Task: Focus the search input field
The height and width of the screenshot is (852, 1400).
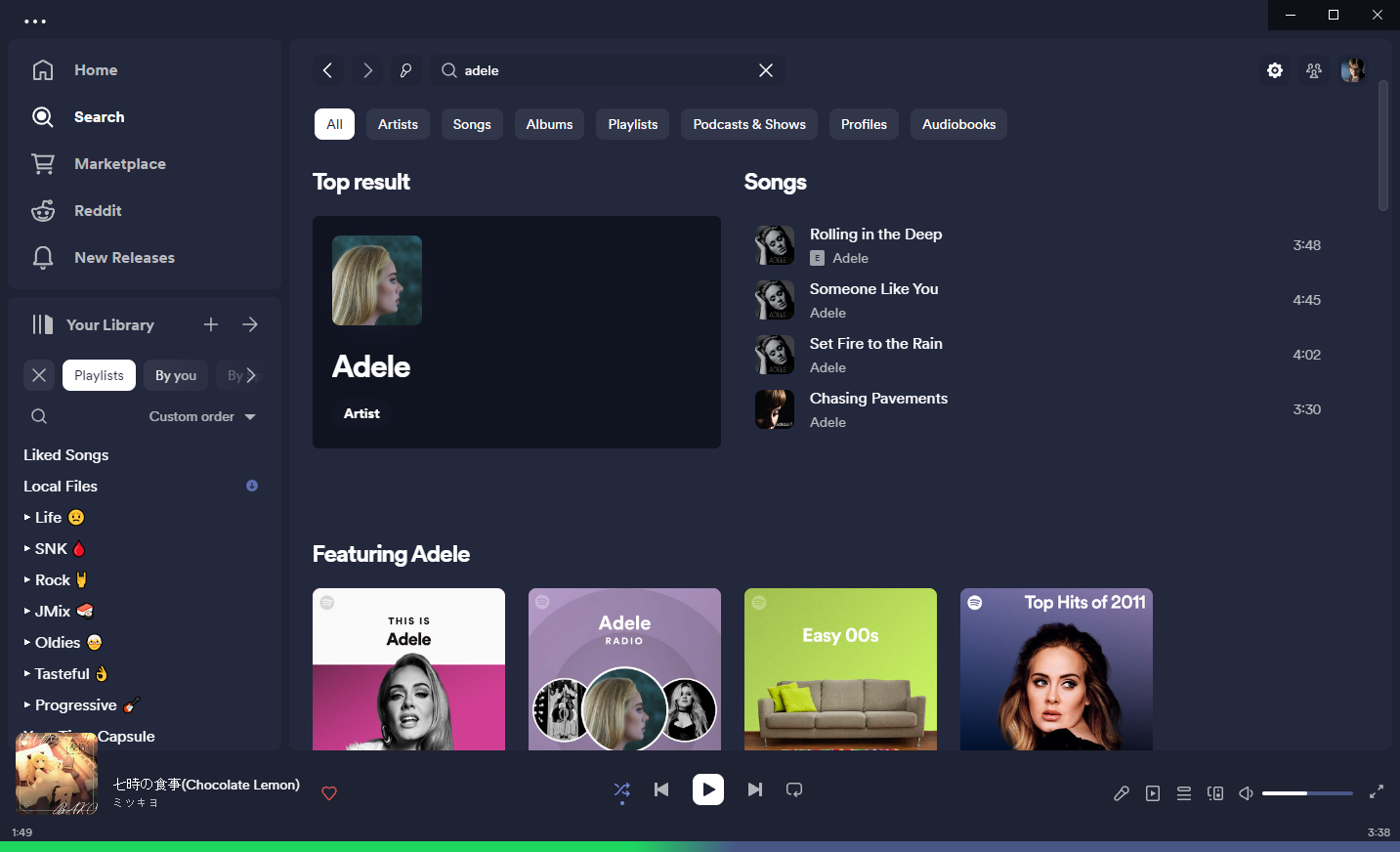Action: [606, 70]
